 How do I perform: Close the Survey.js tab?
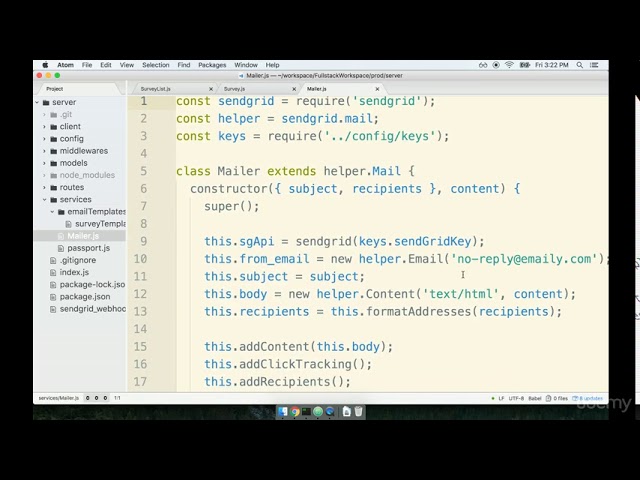(294, 89)
